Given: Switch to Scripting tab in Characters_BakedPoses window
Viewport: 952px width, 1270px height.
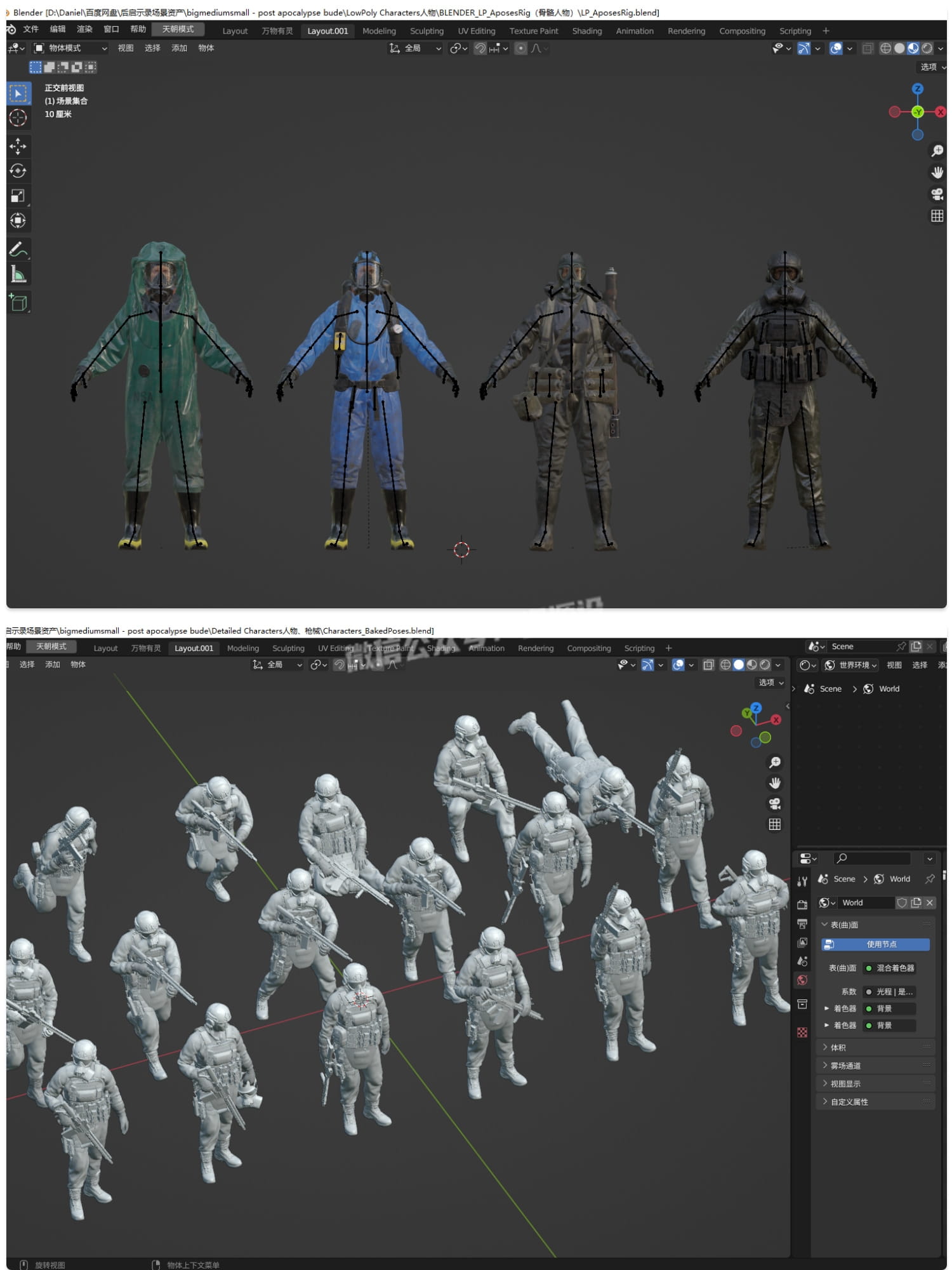Looking at the screenshot, I should pyautogui.click(x=639, y=648).
